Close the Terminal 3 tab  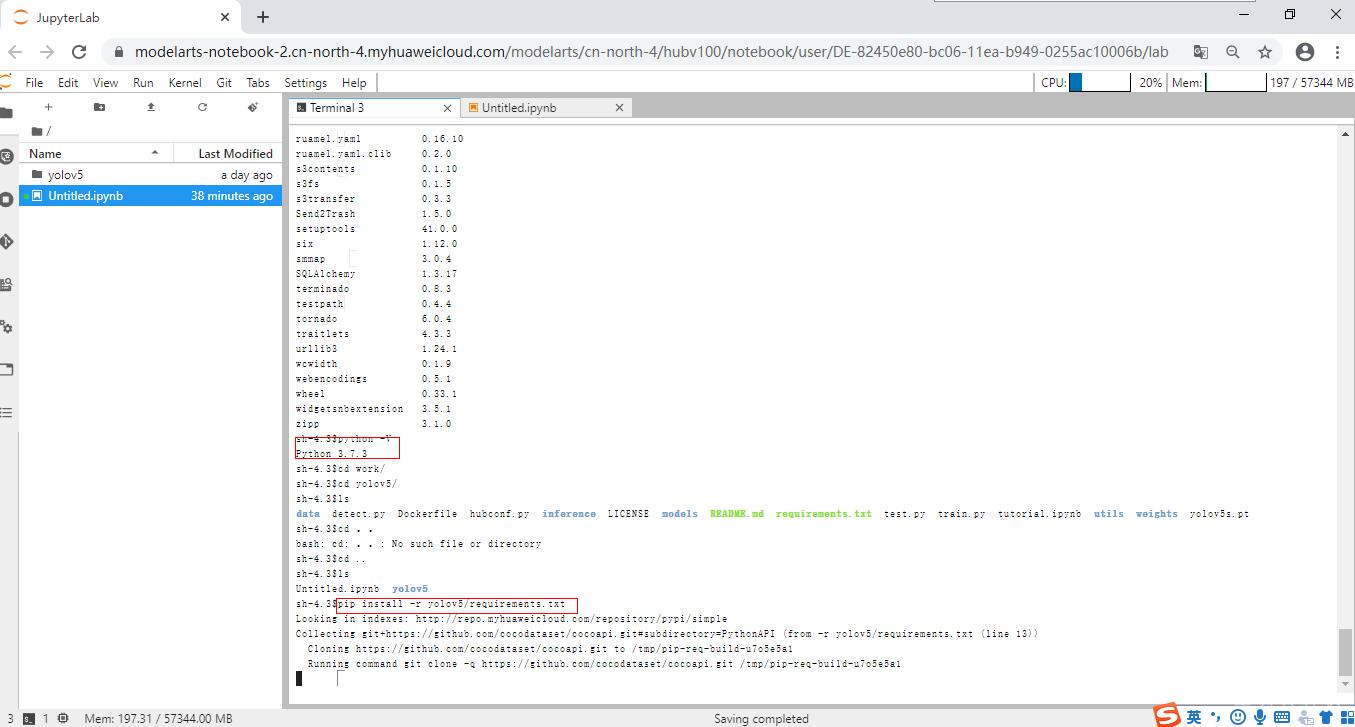[x=447, y=108]
